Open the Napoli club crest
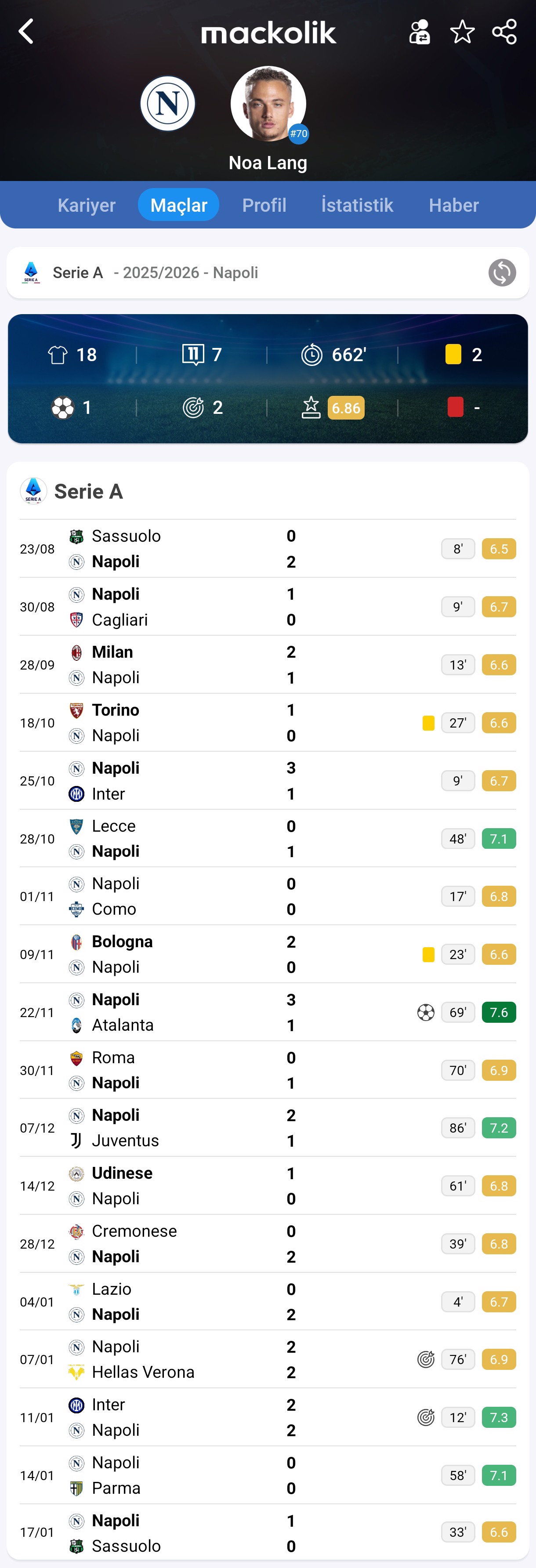 pos(167,104)
